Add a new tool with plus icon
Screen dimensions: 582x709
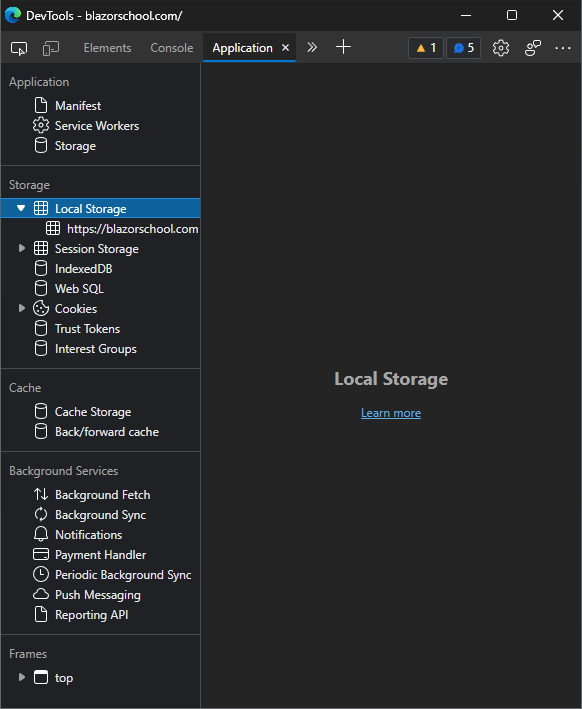(343, 47)
